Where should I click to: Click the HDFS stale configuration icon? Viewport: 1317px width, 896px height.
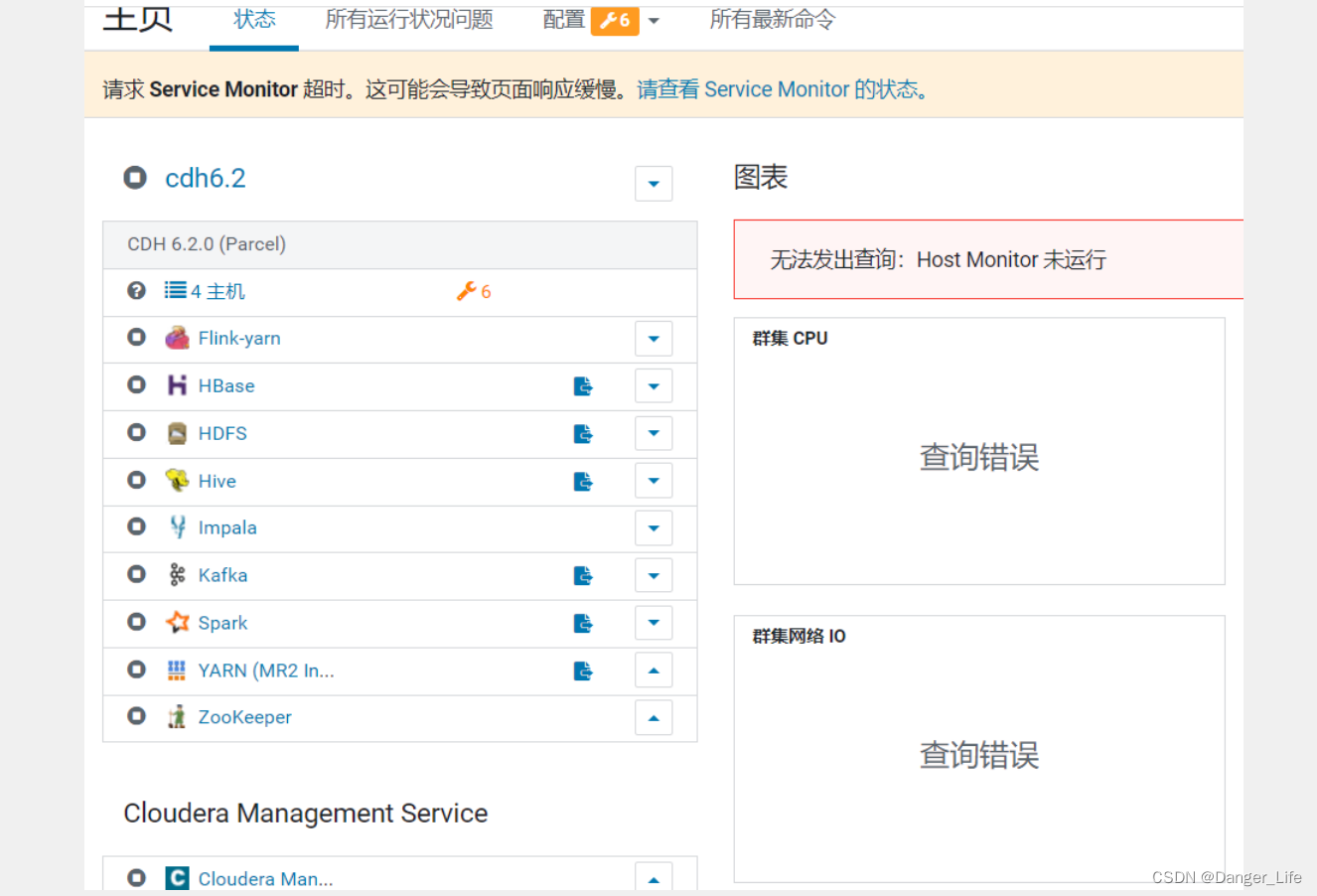584,434
